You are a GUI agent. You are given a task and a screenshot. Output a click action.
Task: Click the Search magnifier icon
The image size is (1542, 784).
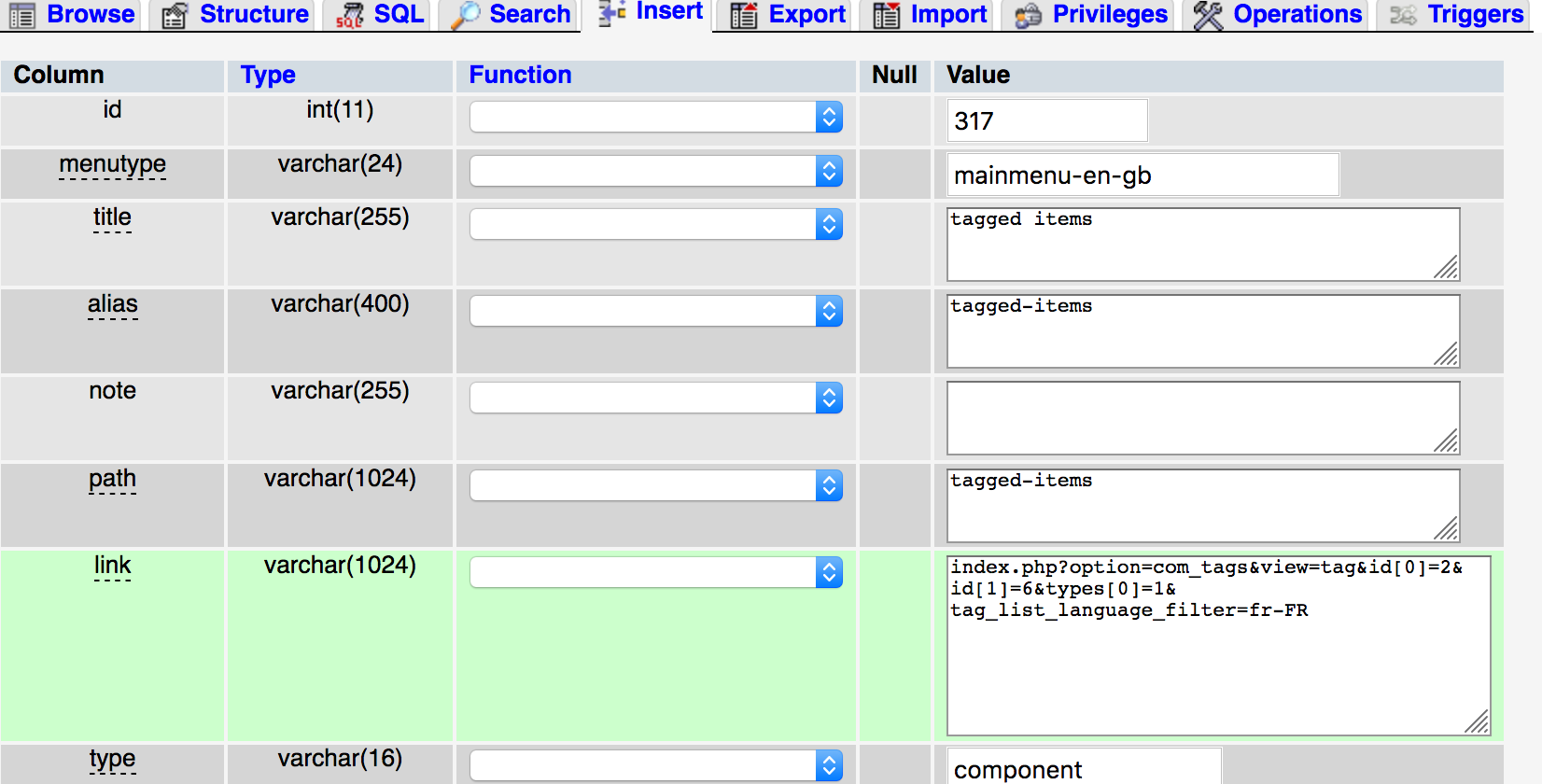click(465, 15)
